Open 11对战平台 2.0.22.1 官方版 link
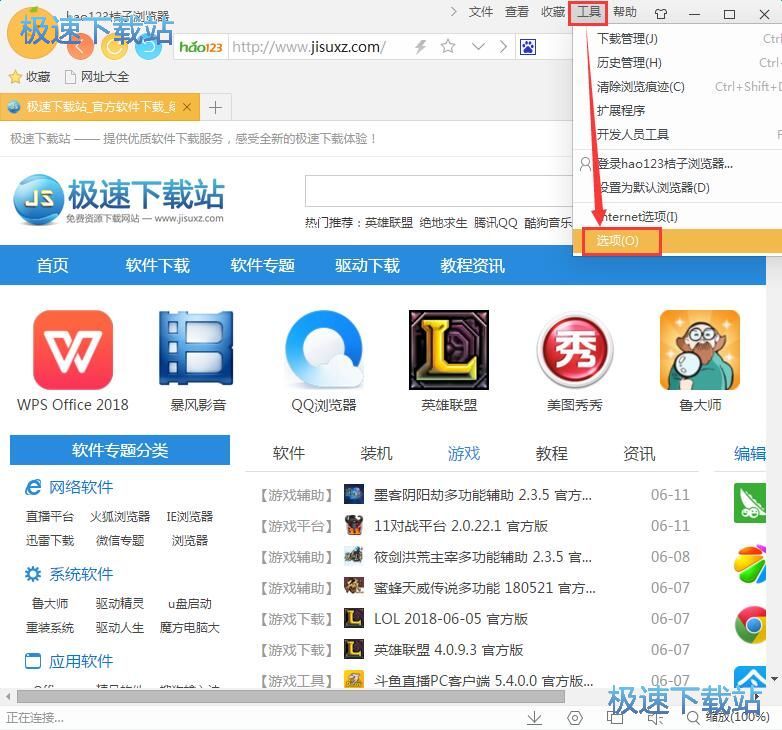This screenshot has width=782, height=730. click(x=461, y=526)
